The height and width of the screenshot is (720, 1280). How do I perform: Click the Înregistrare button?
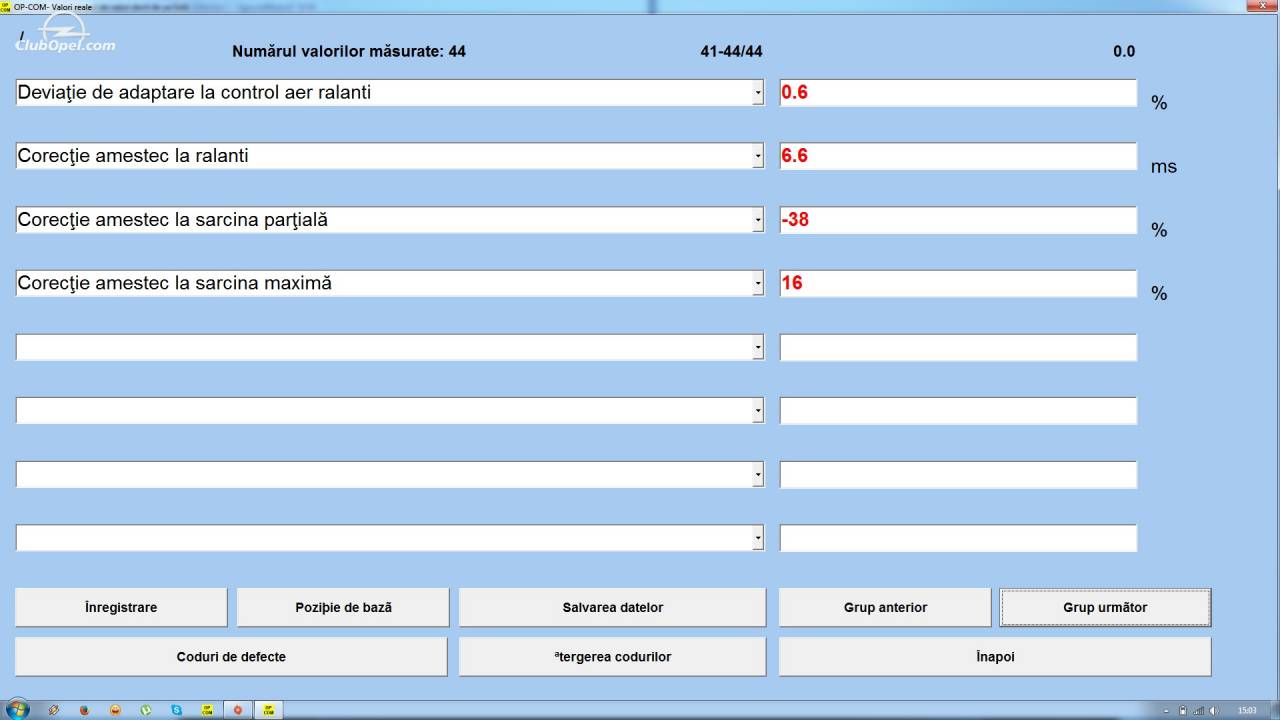coord(121,607)
